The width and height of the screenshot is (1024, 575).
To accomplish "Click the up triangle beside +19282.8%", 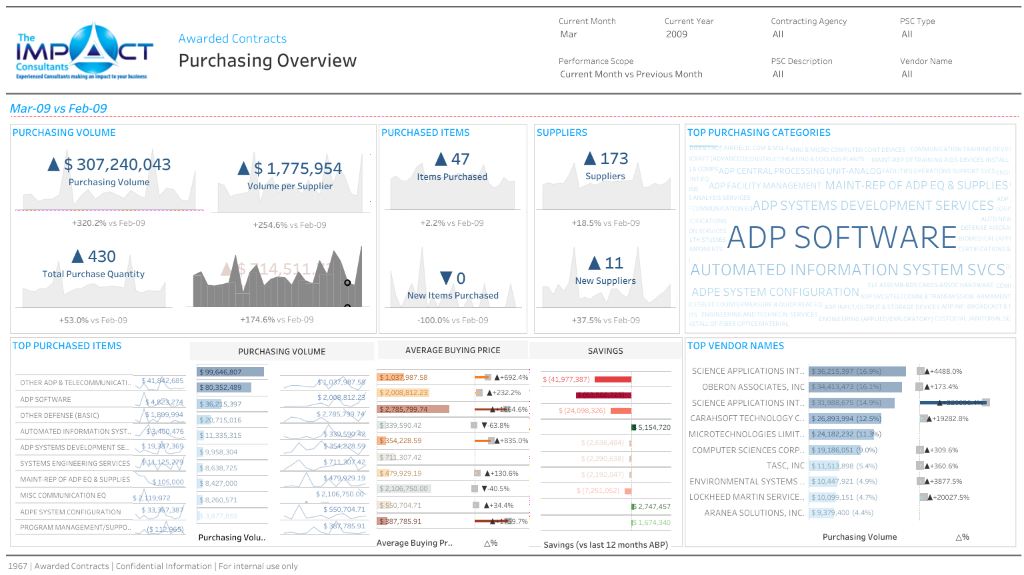I will [928, 419].
